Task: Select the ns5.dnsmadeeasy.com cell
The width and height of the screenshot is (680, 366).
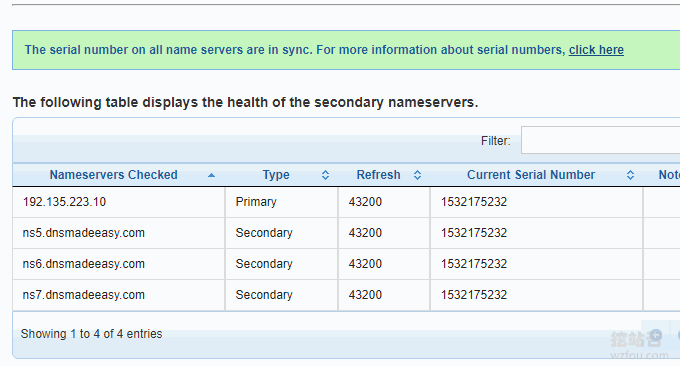Action: (119, 233)
